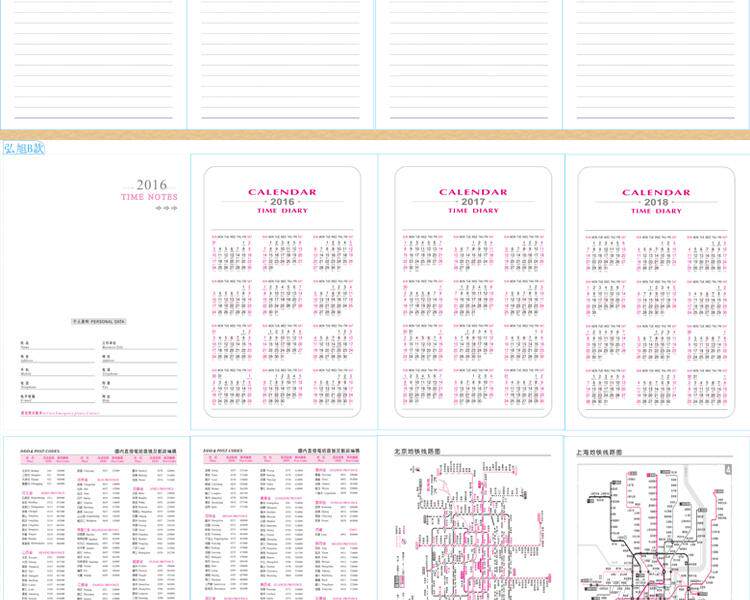The image size is (750, 600).
Task: Click the "PERSONAL DATA" label box
Action: pos(99,322)
